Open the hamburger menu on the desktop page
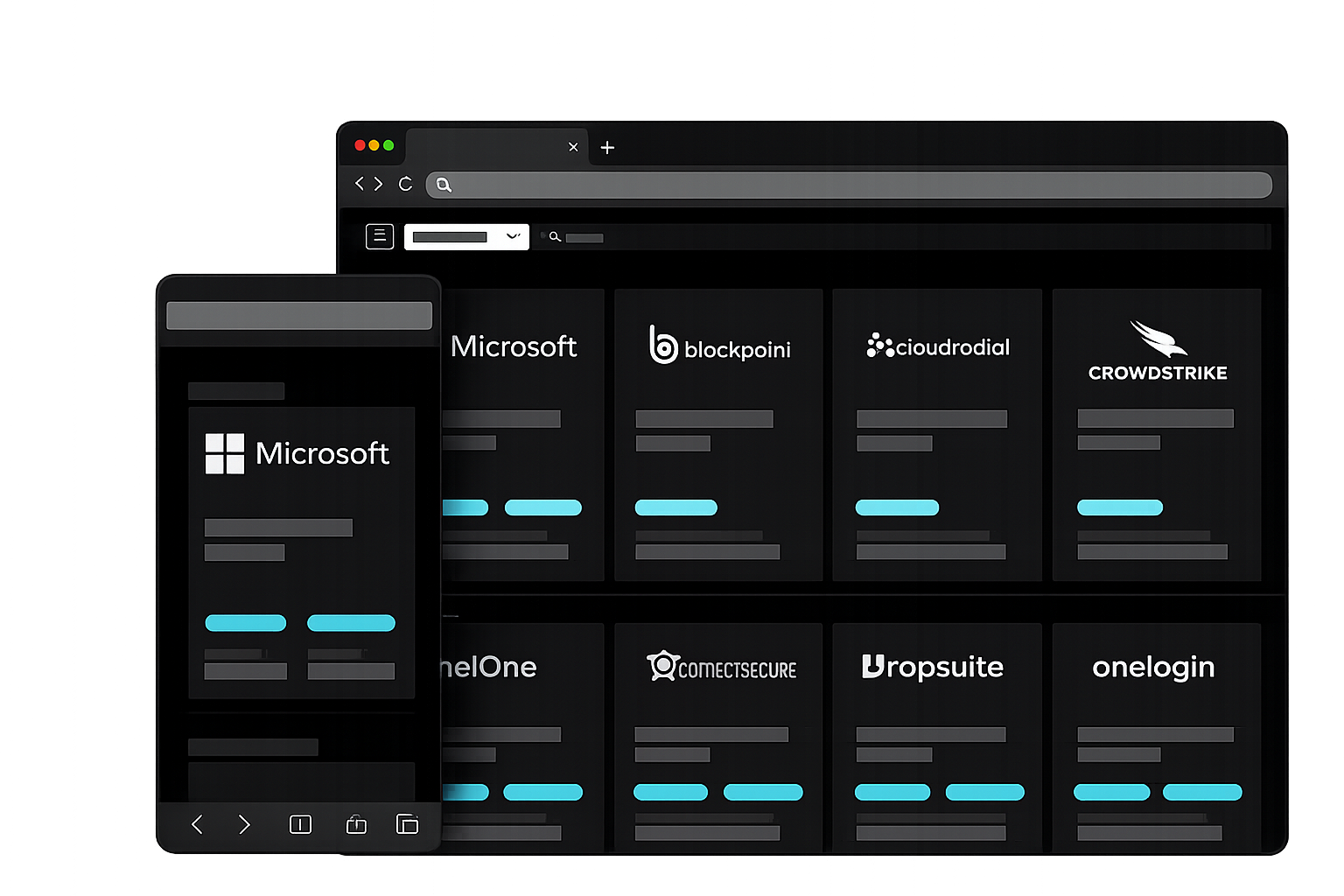 (379, 236)
